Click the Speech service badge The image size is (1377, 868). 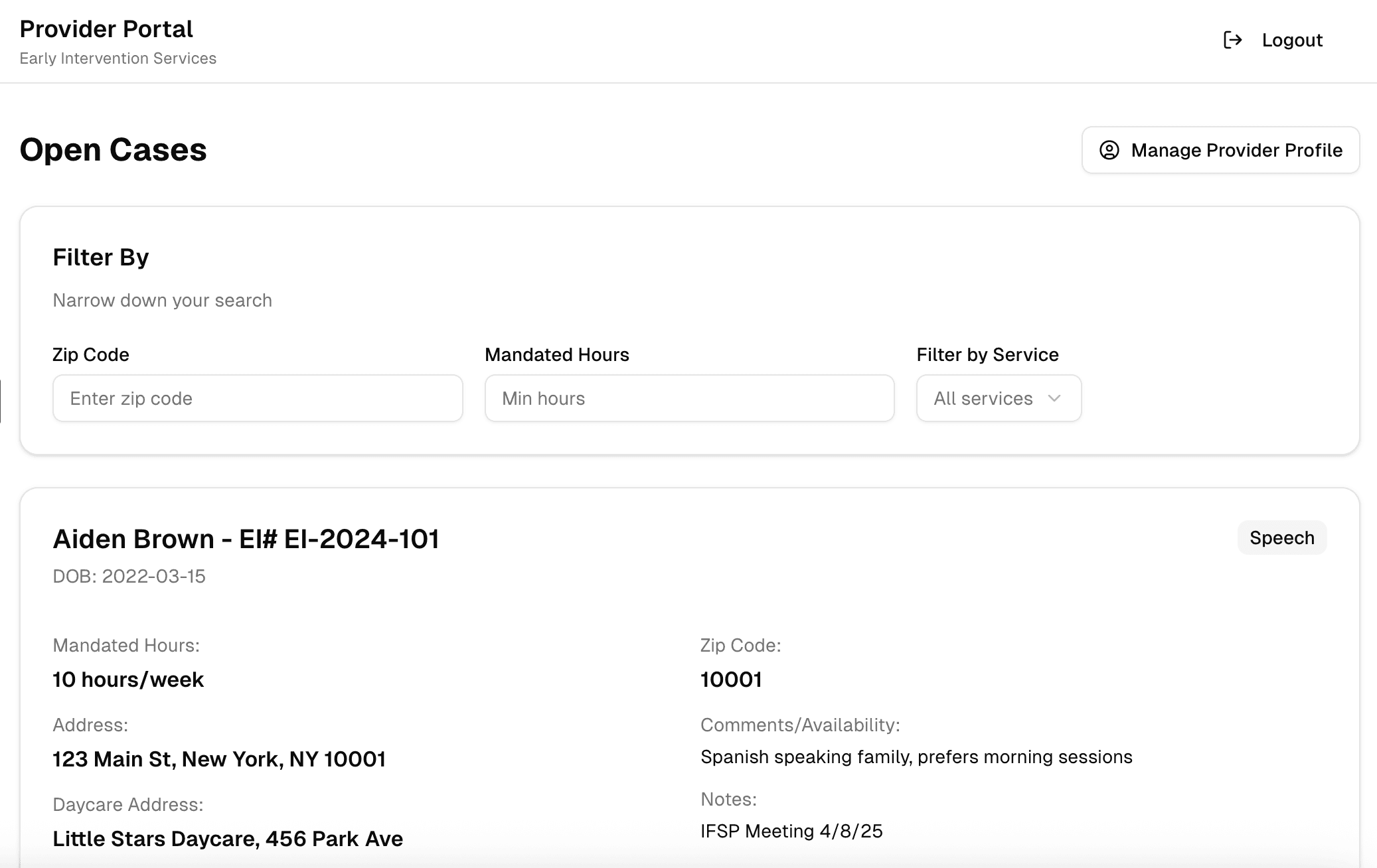point(1281,538)
